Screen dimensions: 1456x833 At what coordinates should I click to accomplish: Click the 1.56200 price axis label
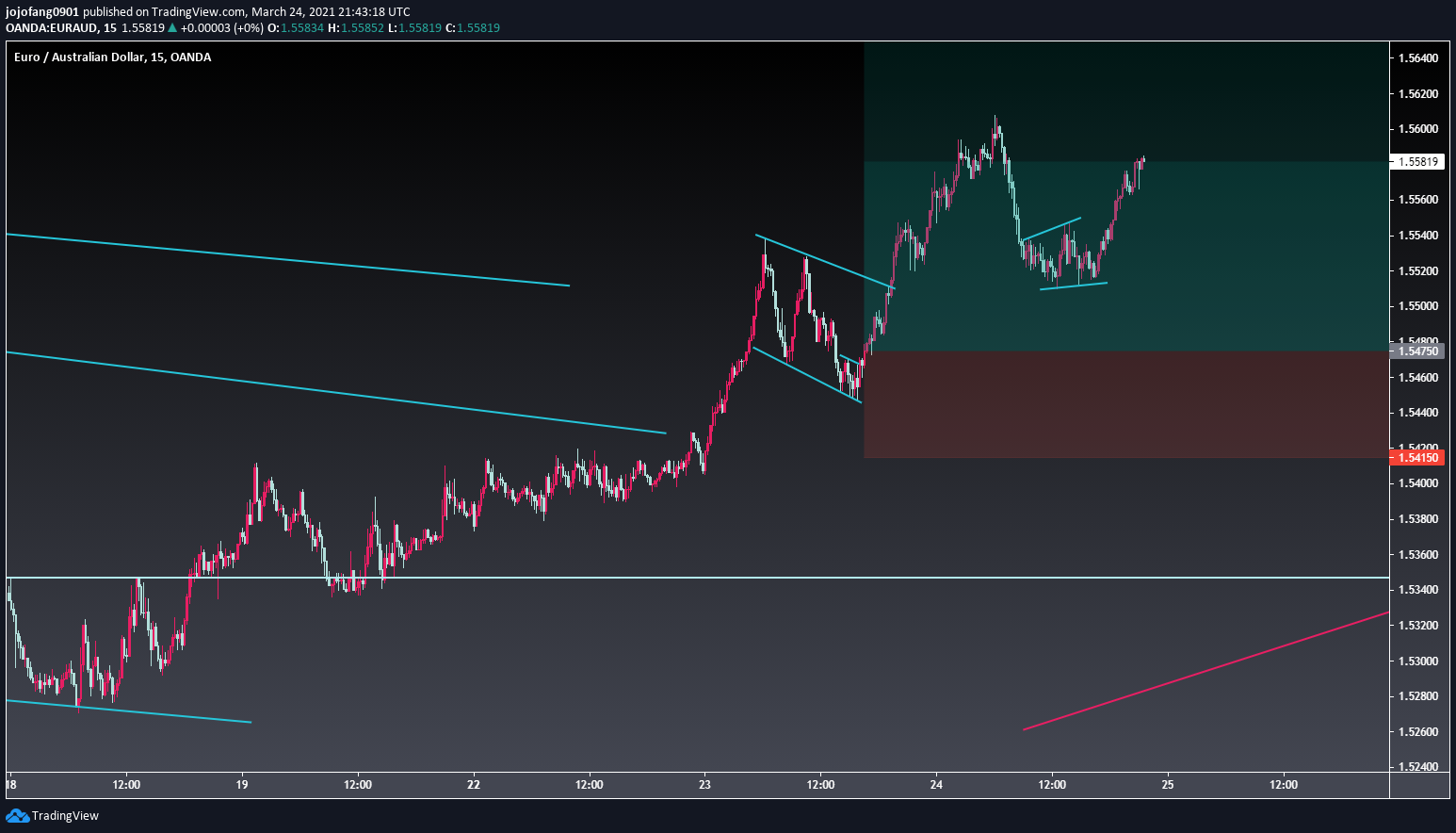click(1418, 94)
